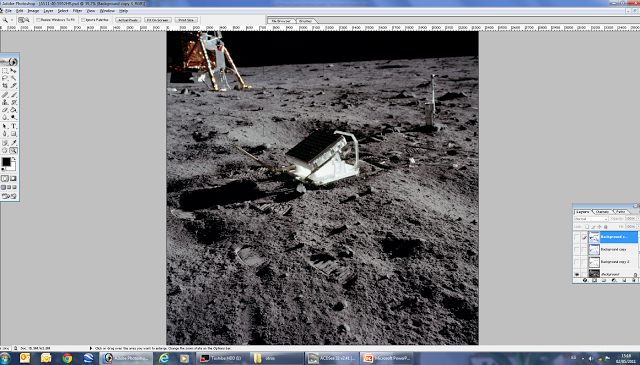Open the File menu

pyautogui.click(x=8, y=11)
